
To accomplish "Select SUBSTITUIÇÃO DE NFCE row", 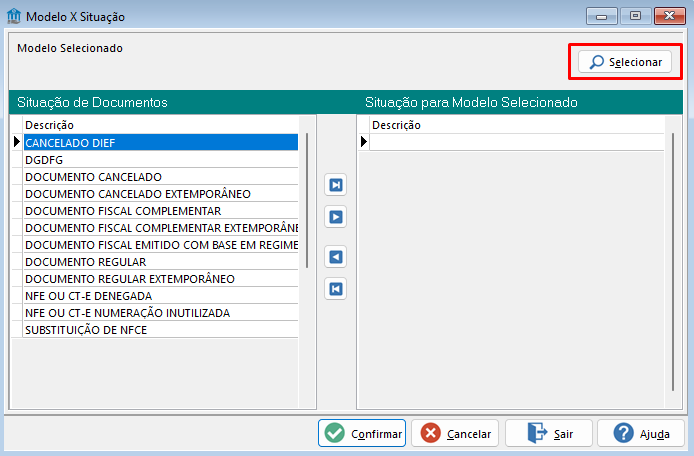I will (x=161, y=330).
